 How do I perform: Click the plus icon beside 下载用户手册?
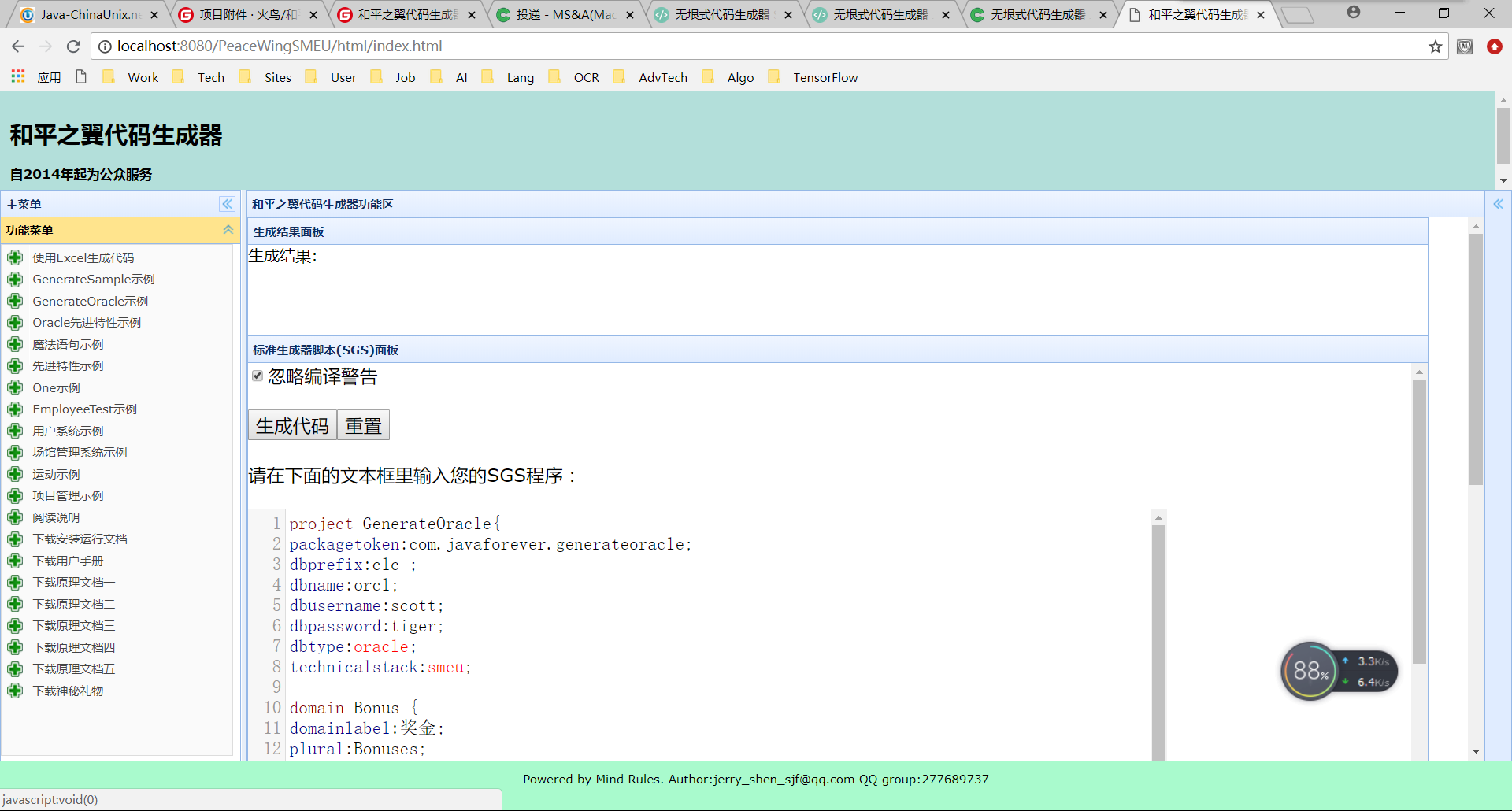click(x=15, y=561)
